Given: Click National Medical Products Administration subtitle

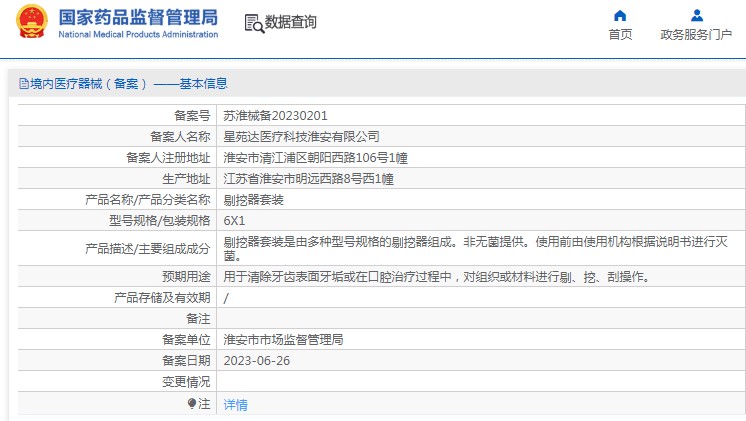Looking at the screenshot, I should 138,35.
